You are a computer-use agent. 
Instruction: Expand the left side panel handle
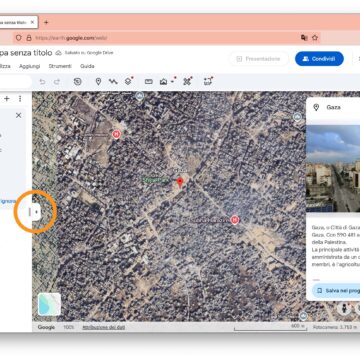pos(36,212)
